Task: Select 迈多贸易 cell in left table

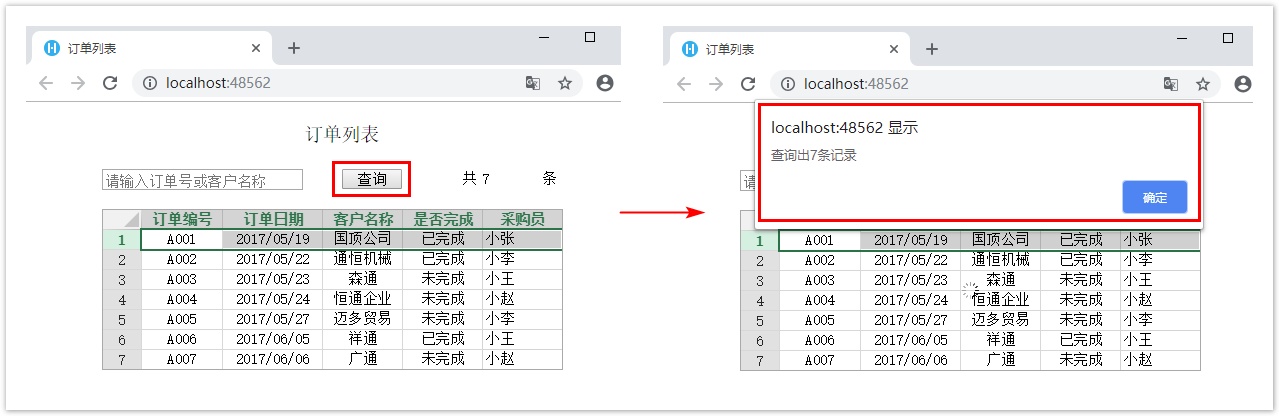Action: pyautogui.click(x=363, y=319)
